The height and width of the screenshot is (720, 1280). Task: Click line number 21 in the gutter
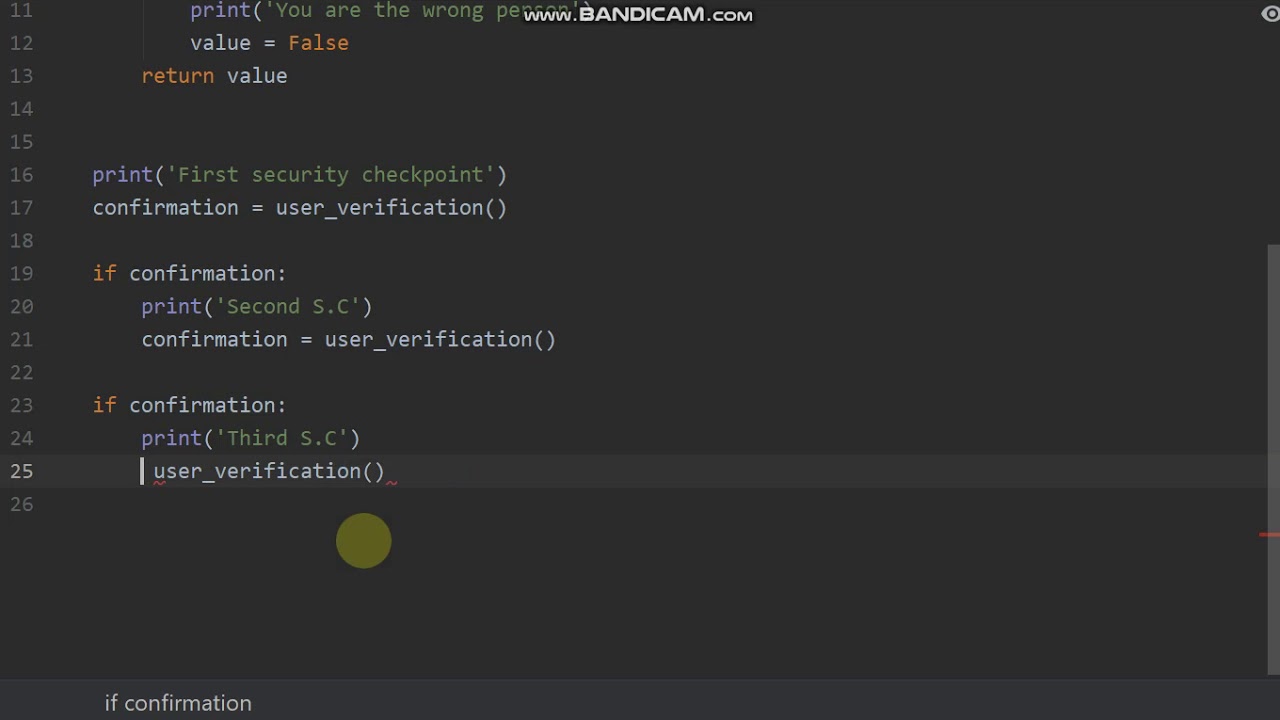[21, 340]
